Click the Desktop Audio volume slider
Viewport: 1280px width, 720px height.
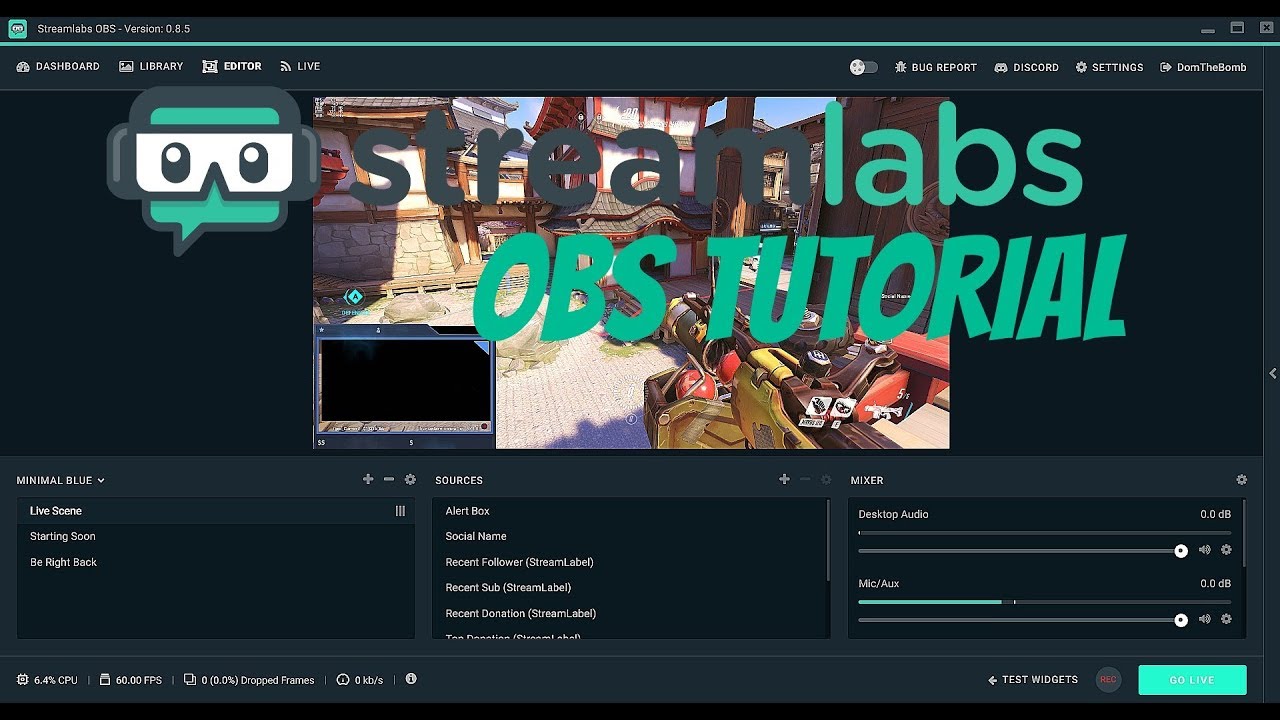(x=1020, y=551)
